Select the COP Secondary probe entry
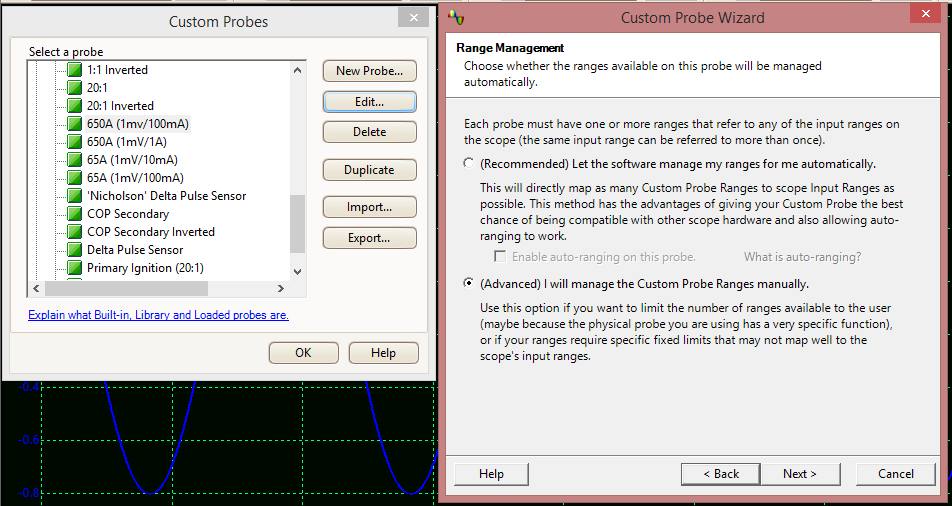 [x=128, y=214]
